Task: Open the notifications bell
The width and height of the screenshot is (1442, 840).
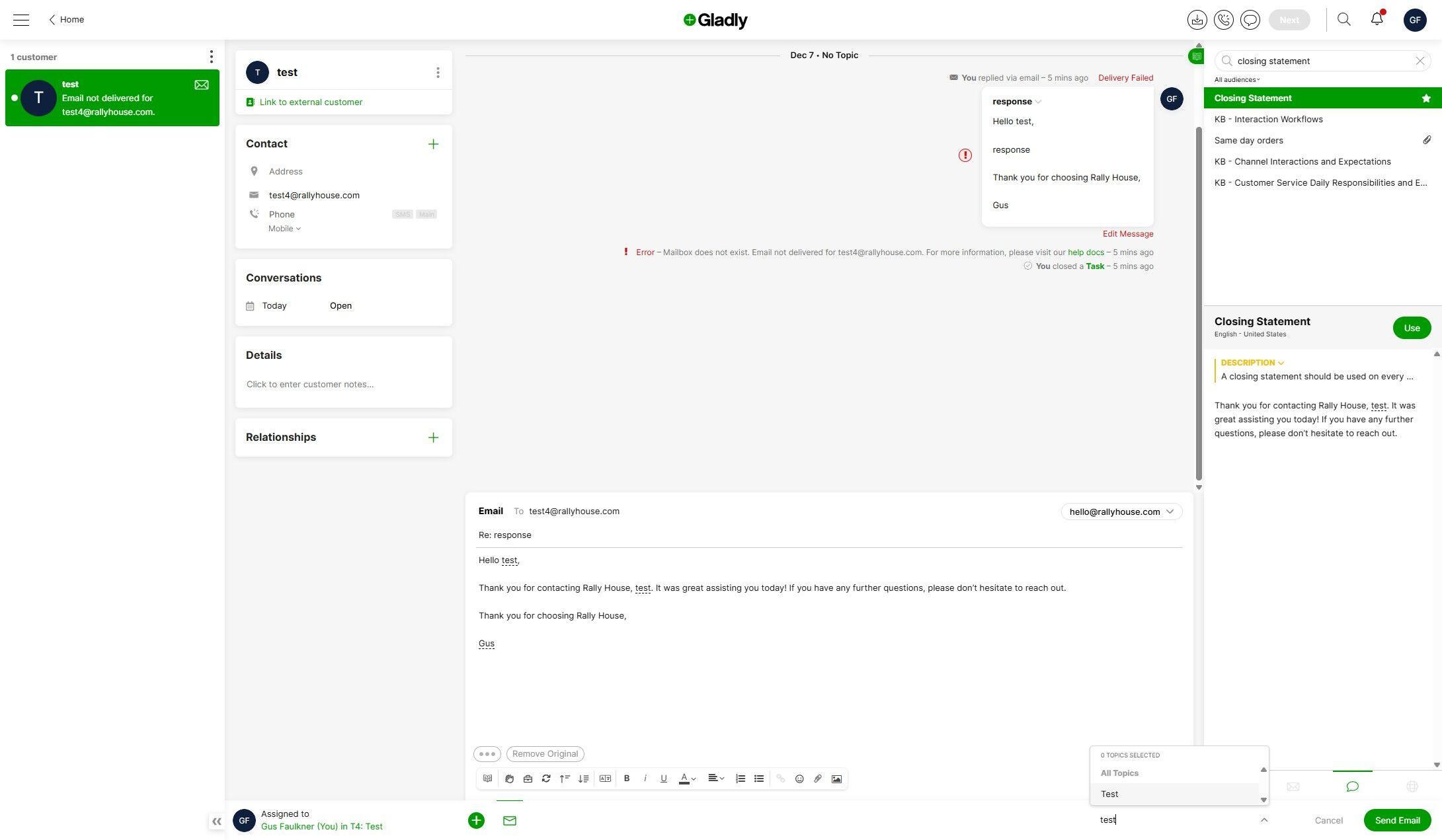Action: point(1377,19)
